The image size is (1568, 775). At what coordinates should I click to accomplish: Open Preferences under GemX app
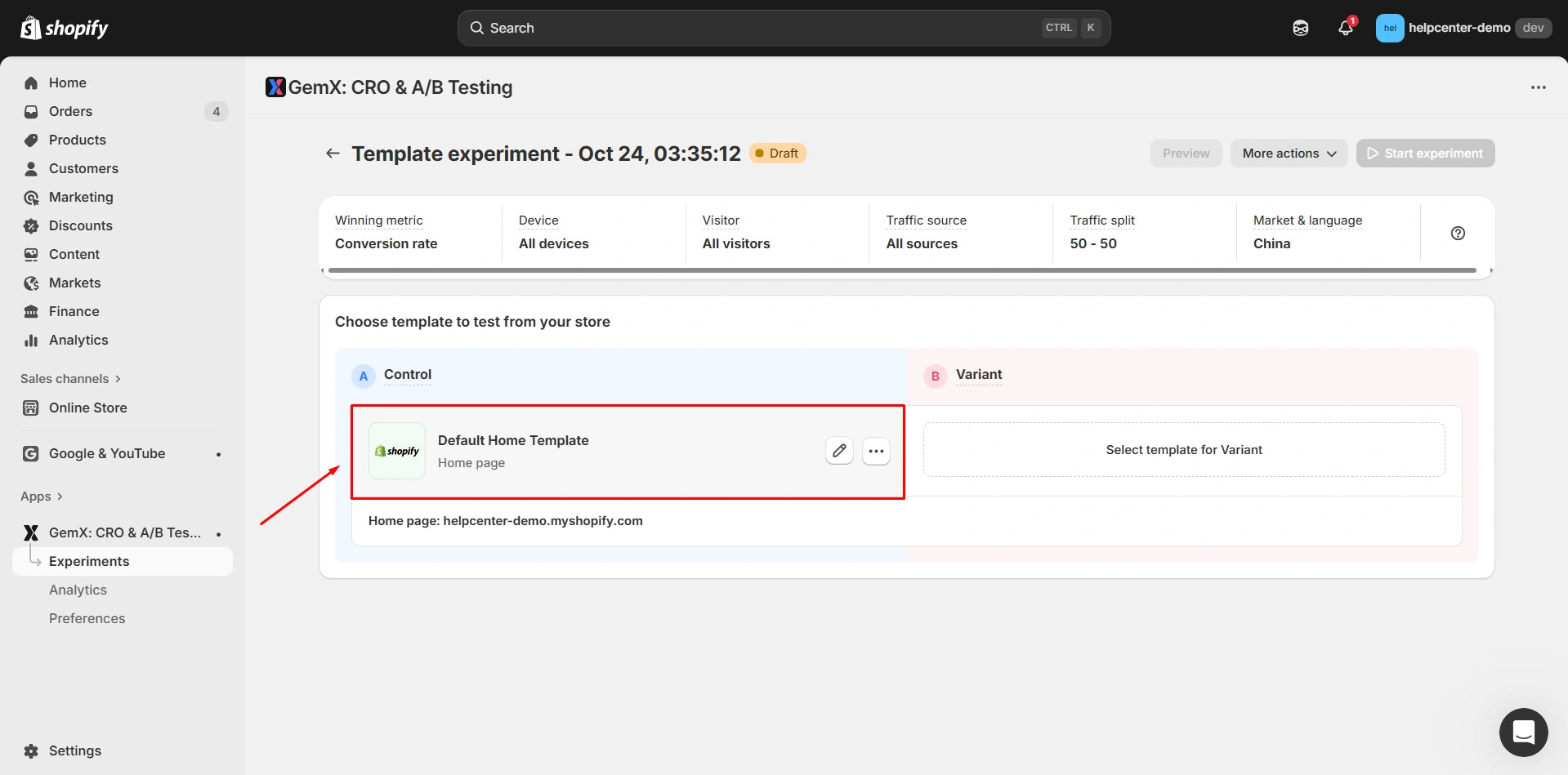[87, 618]
